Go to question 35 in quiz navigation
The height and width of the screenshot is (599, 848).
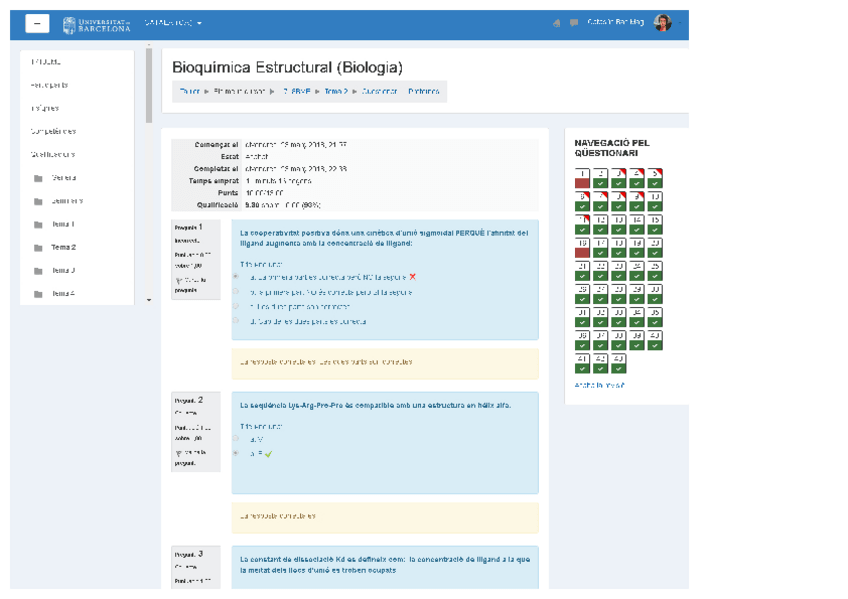(655, 317)
